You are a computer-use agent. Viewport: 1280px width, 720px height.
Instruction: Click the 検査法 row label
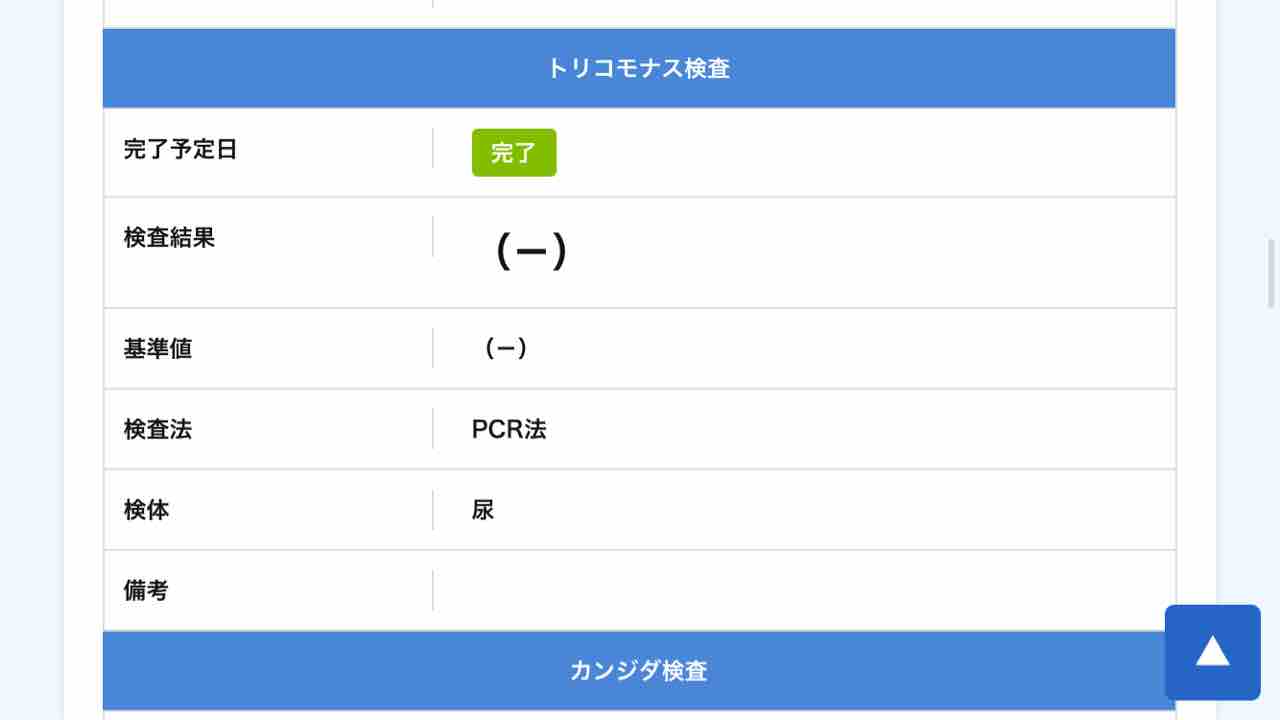(157, 430)
